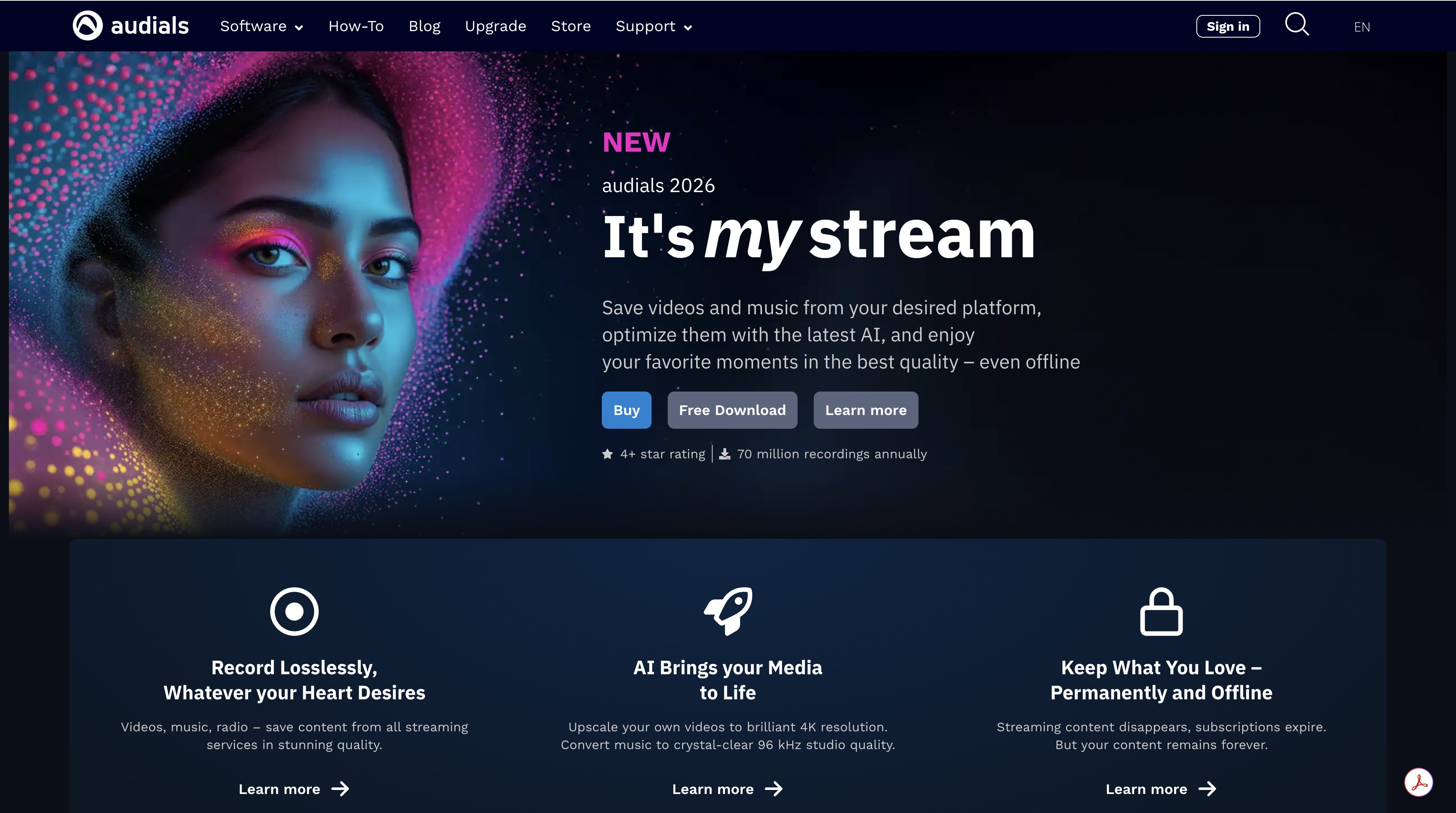Open the How-To page from the menu
The width and height of the screenshot is (1456, 813).
coord(356,26)
